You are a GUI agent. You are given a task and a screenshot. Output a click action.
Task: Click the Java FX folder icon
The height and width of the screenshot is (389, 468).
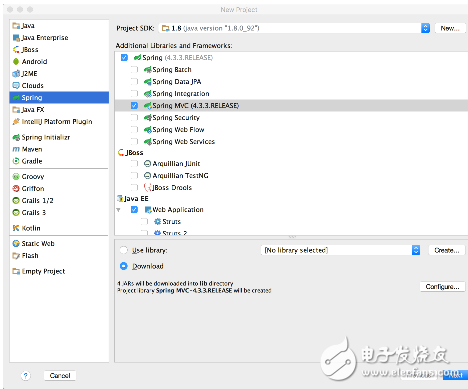[16, 110]
